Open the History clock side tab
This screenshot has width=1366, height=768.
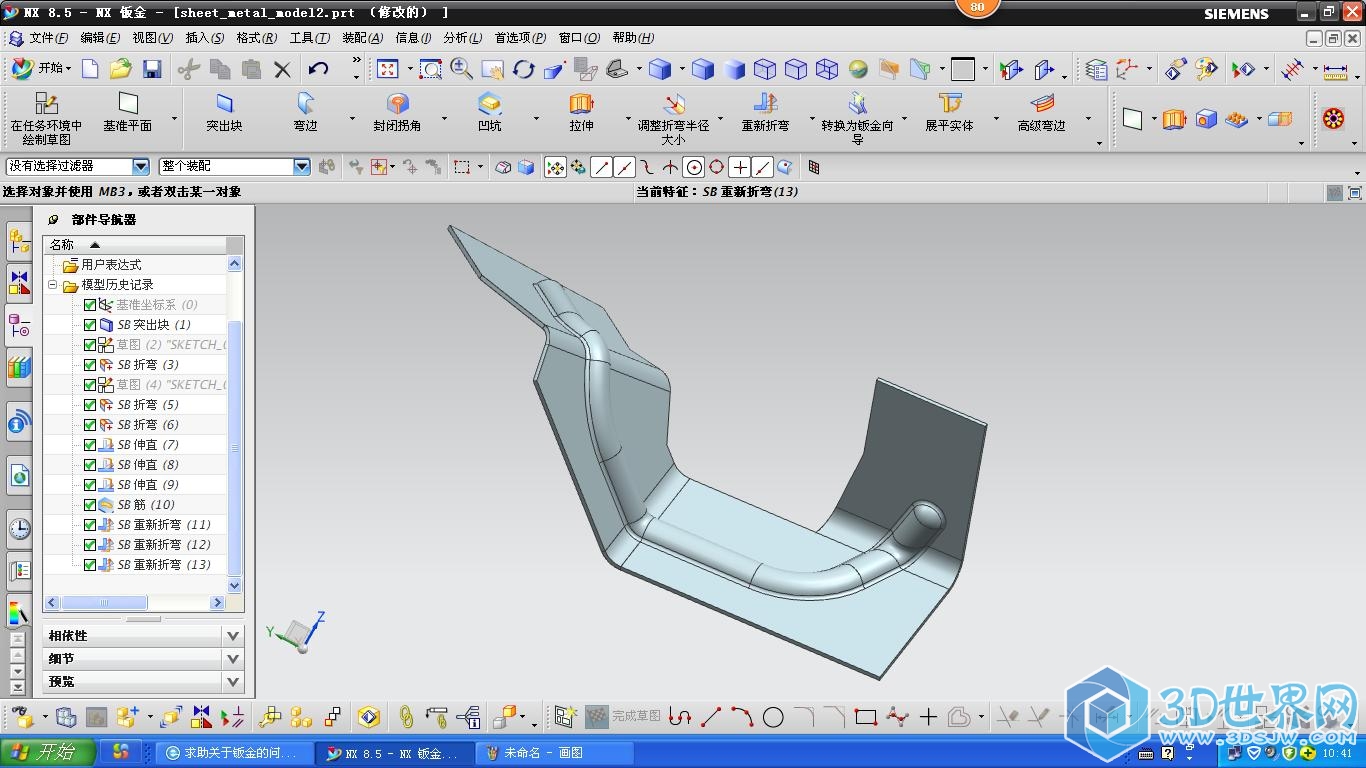tap(19, 528)
